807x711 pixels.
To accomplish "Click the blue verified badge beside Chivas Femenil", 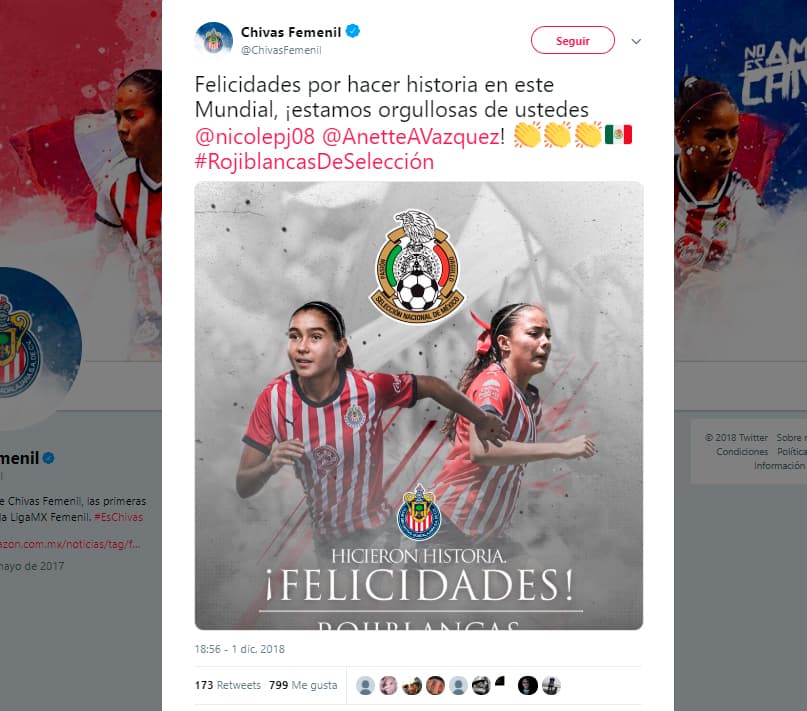I will pyautogui.click(x=353, y=31).
